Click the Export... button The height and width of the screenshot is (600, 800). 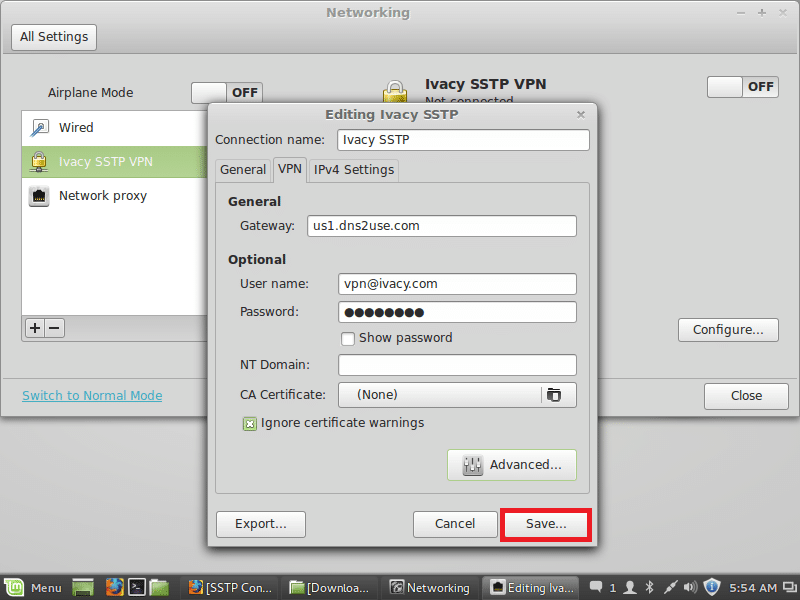coord(261,524)
